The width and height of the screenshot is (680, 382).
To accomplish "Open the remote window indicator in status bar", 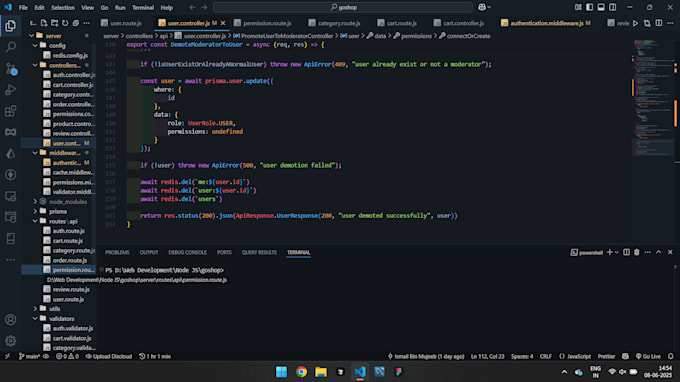I will 7,356.
